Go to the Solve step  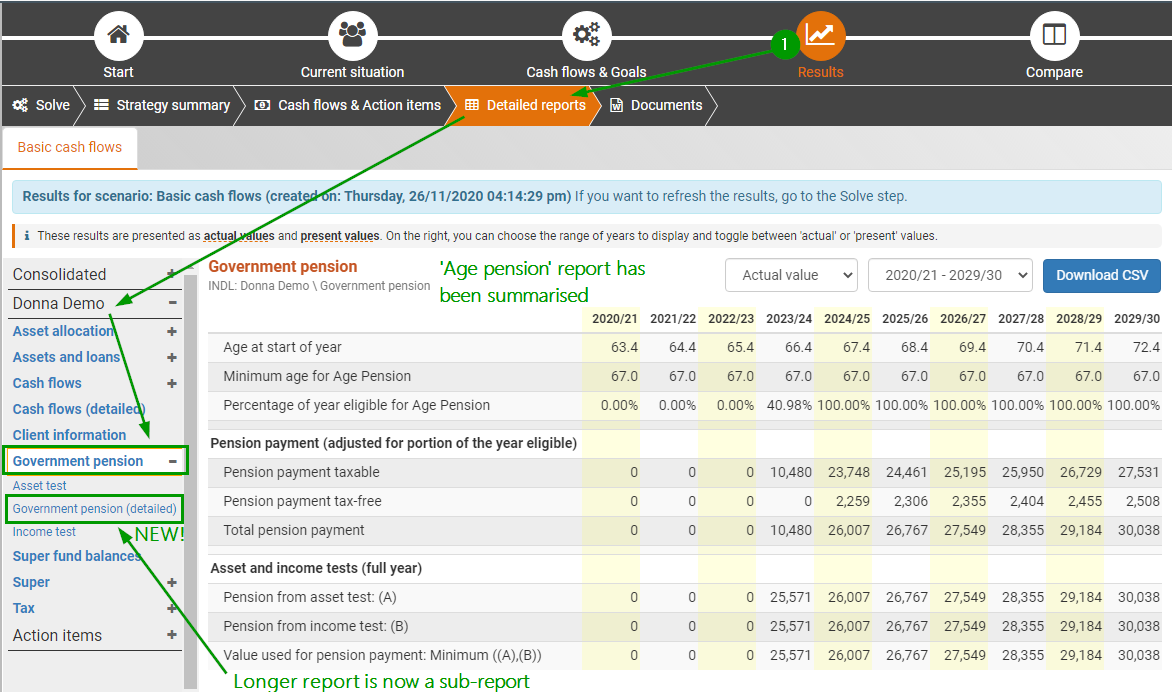point(41,105)
